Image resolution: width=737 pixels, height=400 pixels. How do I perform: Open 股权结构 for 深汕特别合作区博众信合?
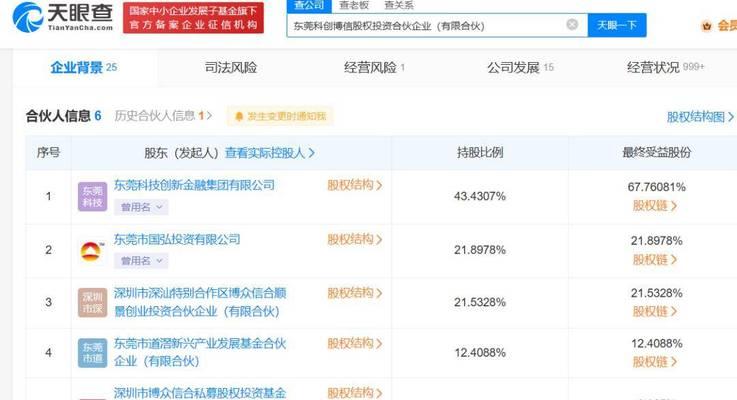355,293
